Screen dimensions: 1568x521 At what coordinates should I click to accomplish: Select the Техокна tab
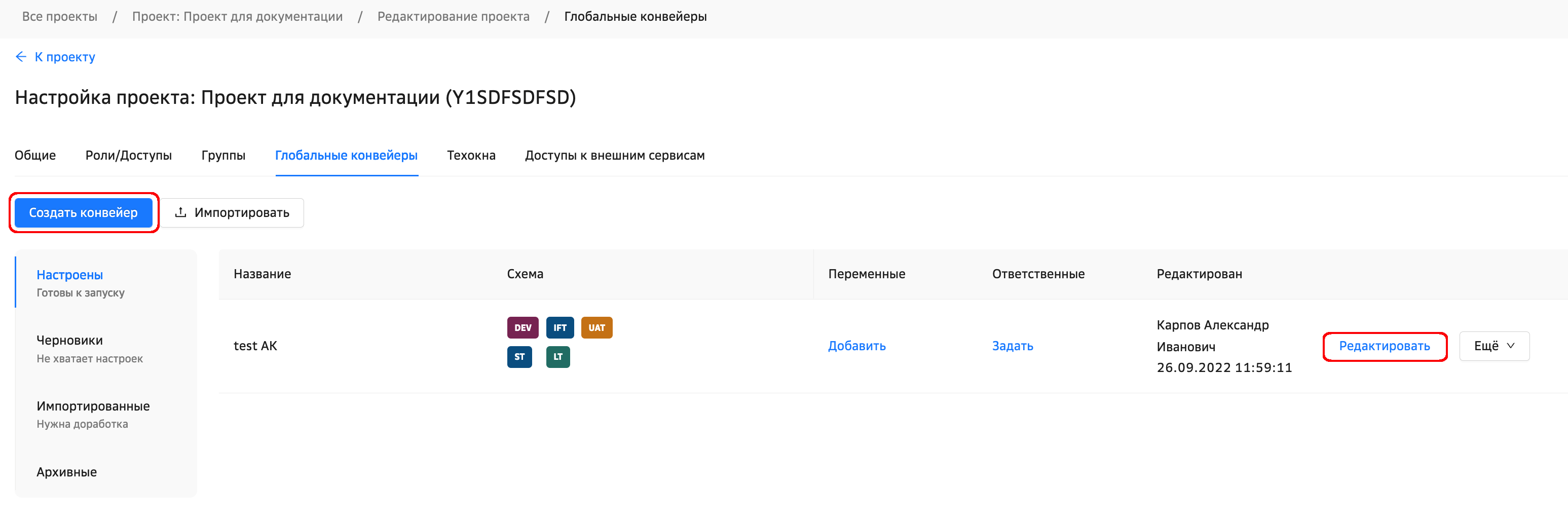click(471, 155)
